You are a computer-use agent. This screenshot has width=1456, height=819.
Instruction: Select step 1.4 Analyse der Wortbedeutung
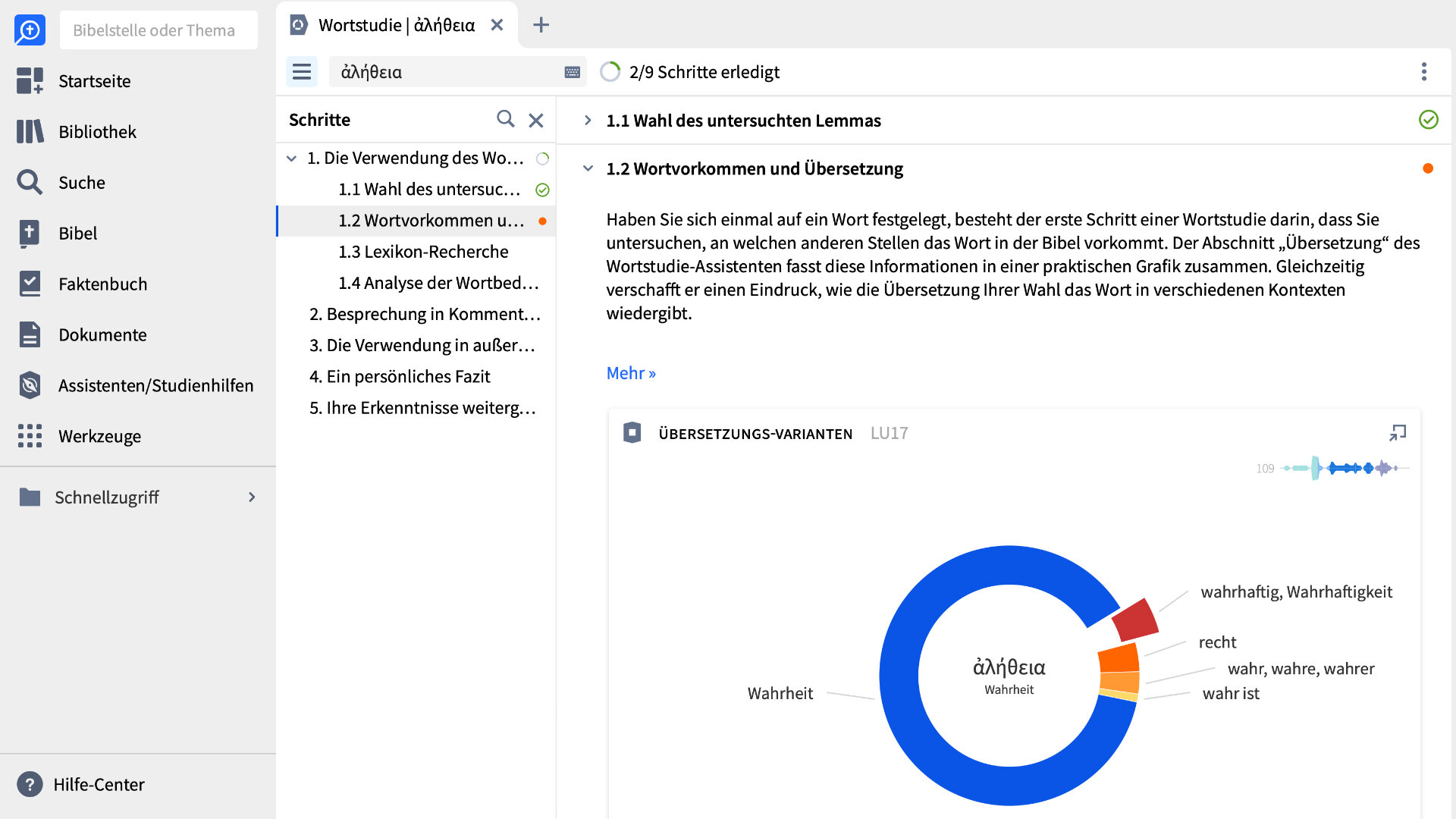click(x=438, y=283)
